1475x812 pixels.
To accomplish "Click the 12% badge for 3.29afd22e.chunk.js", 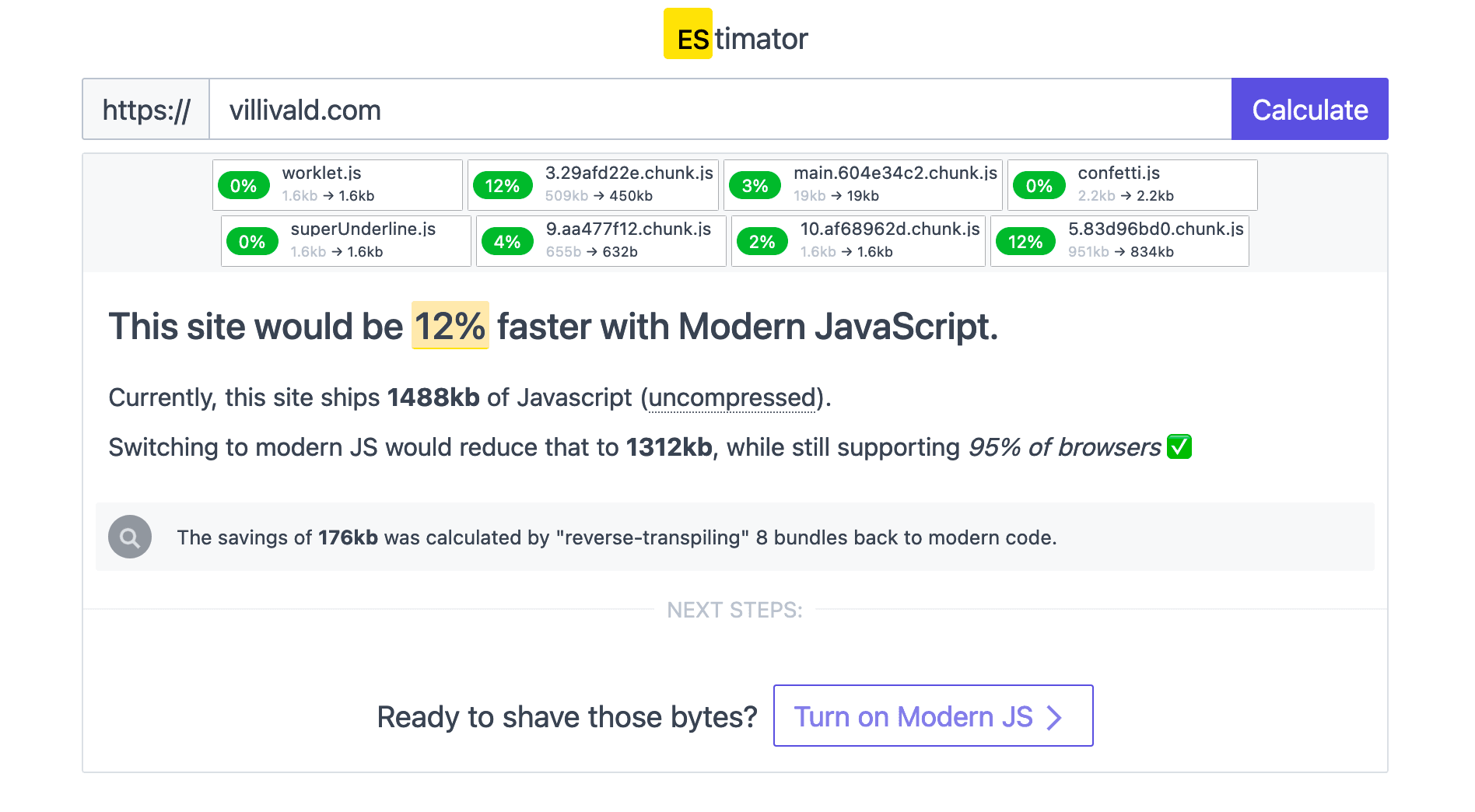I will point(502,186).
